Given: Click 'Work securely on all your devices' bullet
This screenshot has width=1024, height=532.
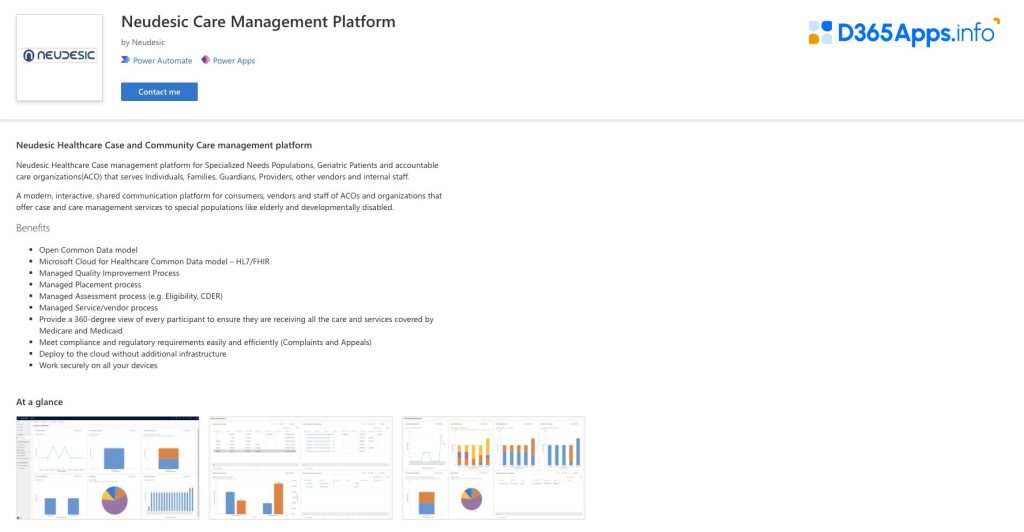Looking at the screenshot, I should 98,366.
